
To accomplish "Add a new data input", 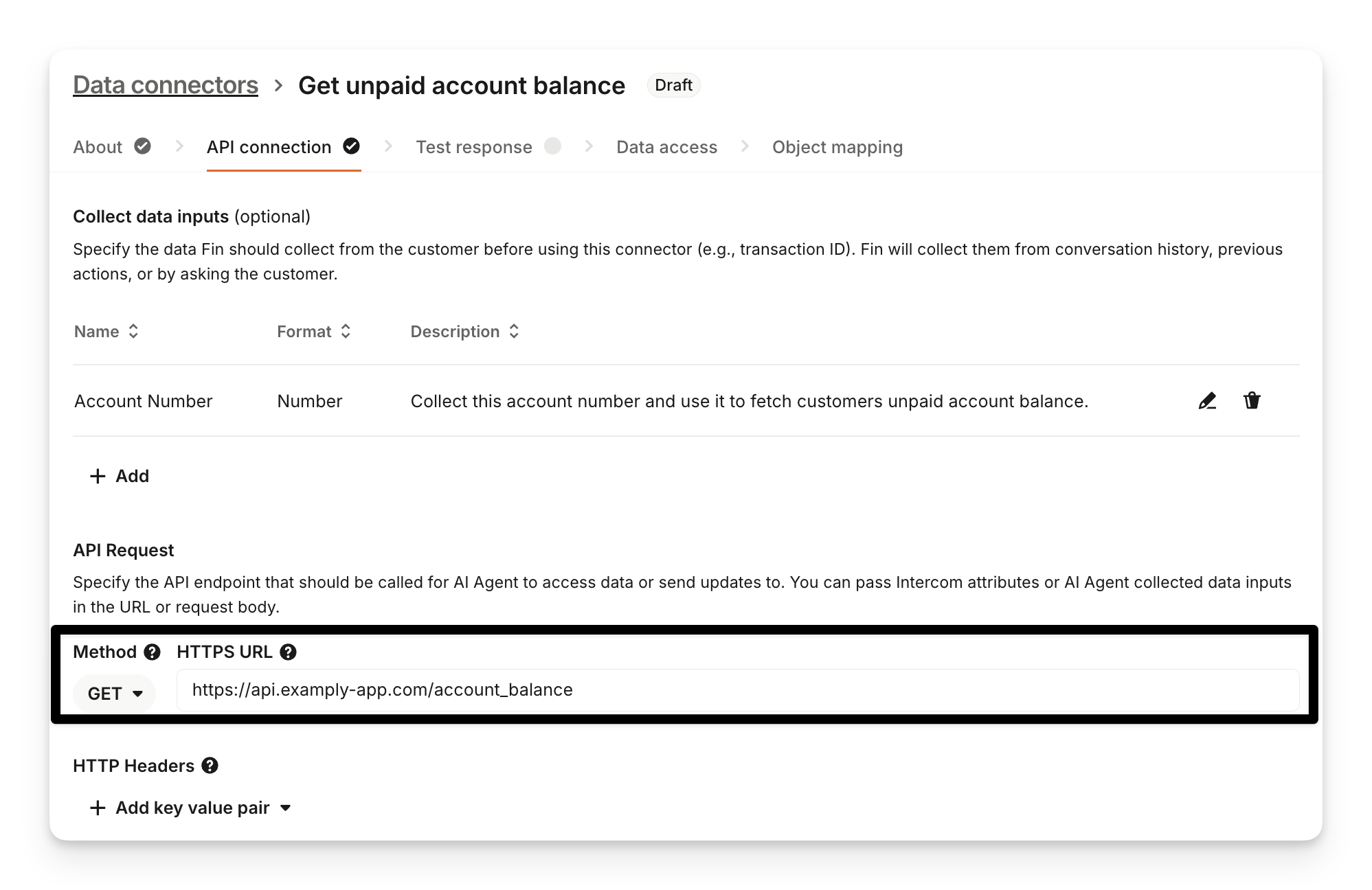I will point(120,477).
